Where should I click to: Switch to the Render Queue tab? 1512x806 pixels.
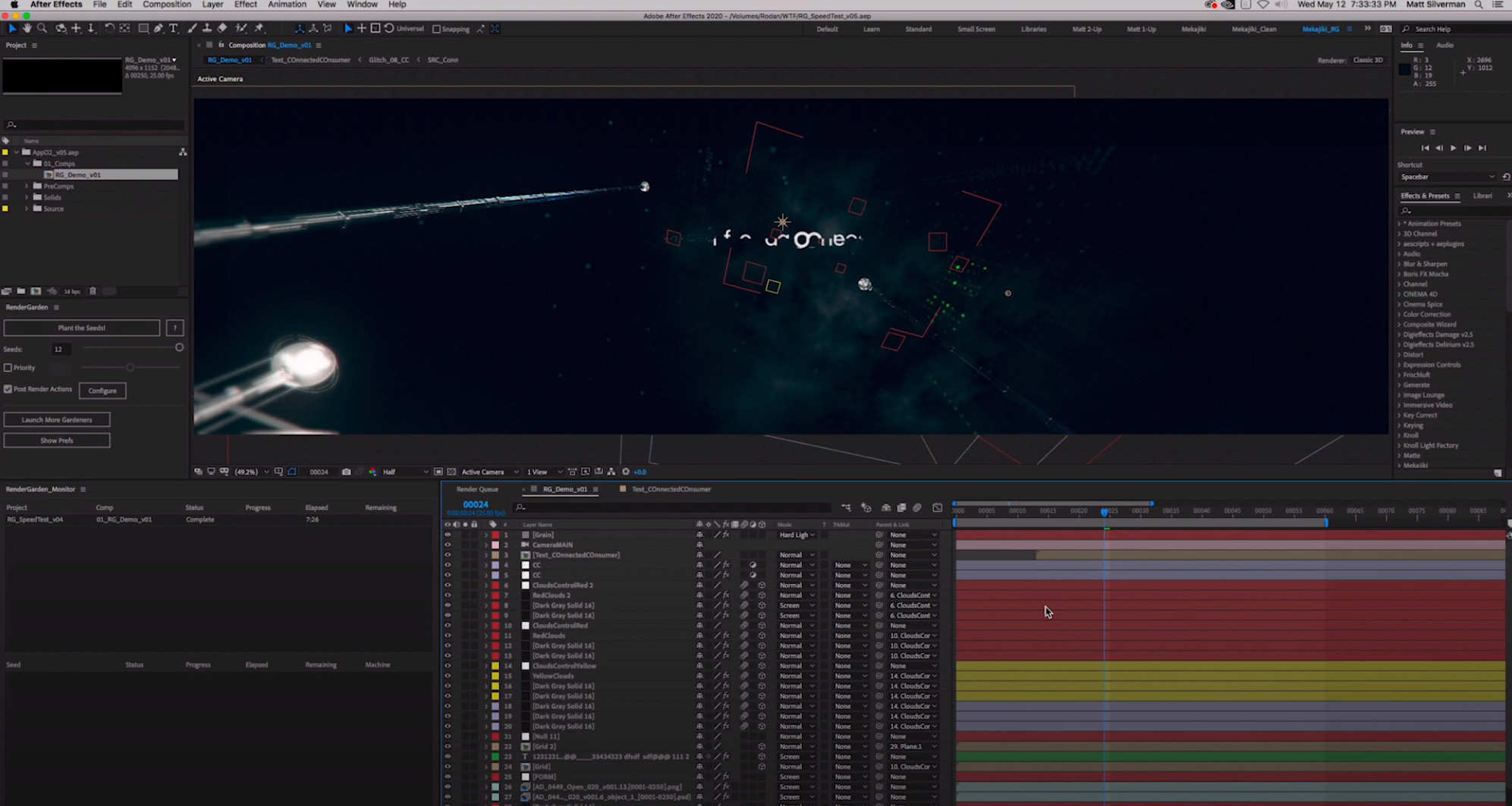click(477, 489)
